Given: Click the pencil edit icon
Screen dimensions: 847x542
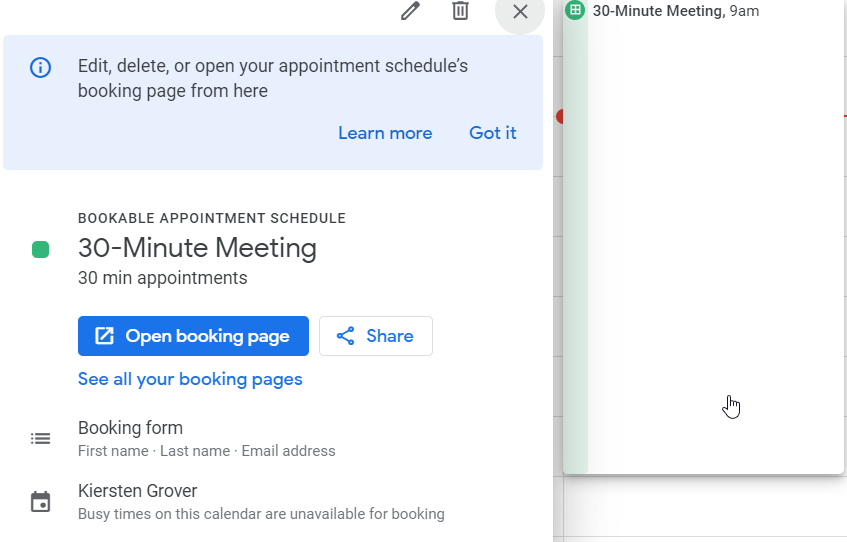Looking at the screenshot, I should (410, 11).
